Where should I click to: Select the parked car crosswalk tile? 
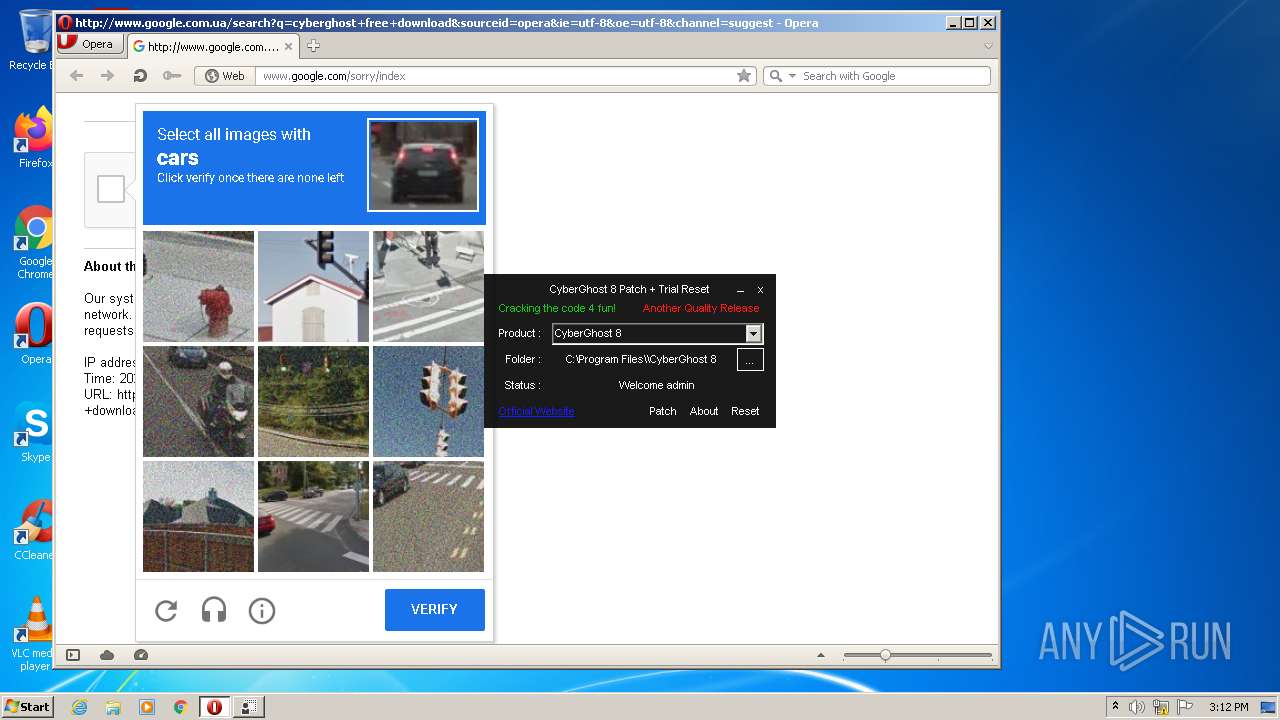428,516
